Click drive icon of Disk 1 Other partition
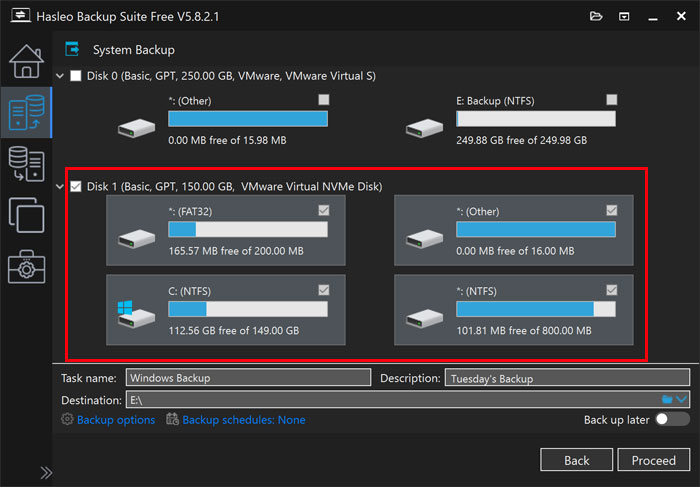 (424, 238)
